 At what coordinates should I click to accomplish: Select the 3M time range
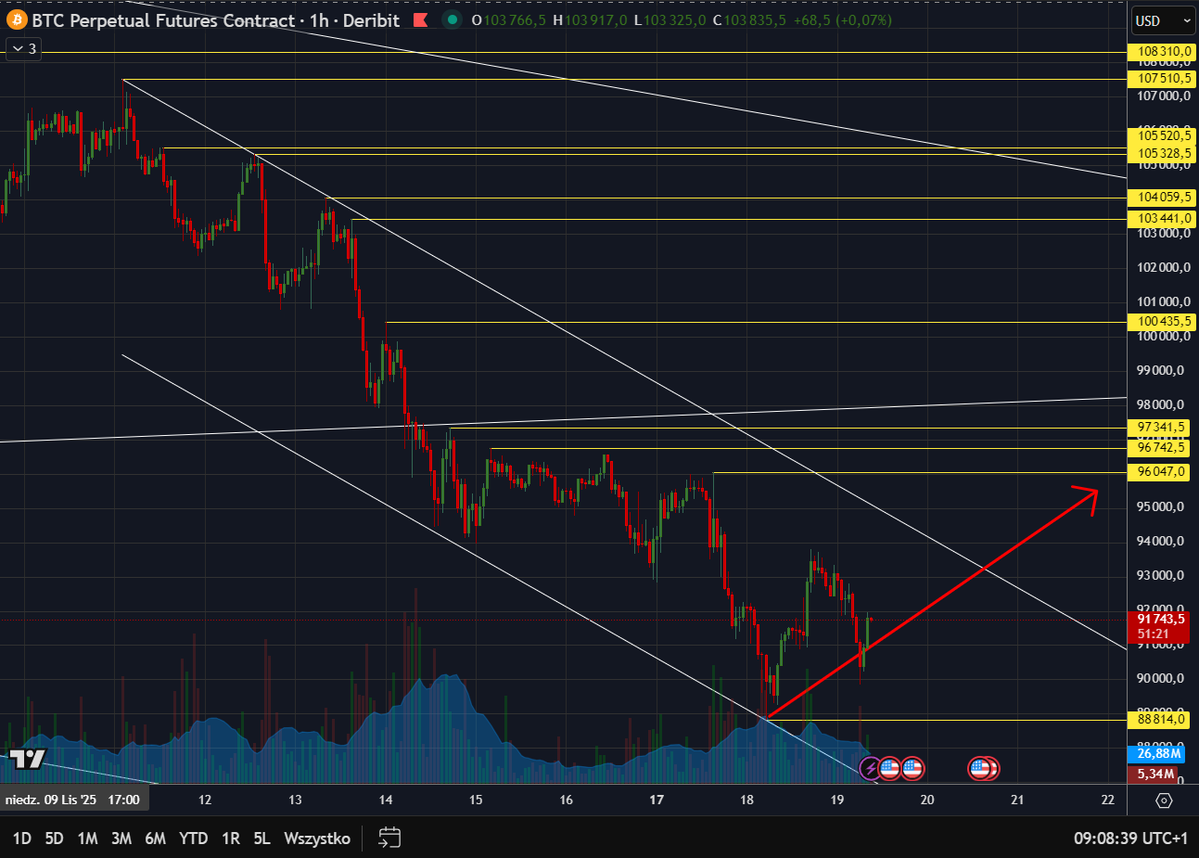point(122,838)
